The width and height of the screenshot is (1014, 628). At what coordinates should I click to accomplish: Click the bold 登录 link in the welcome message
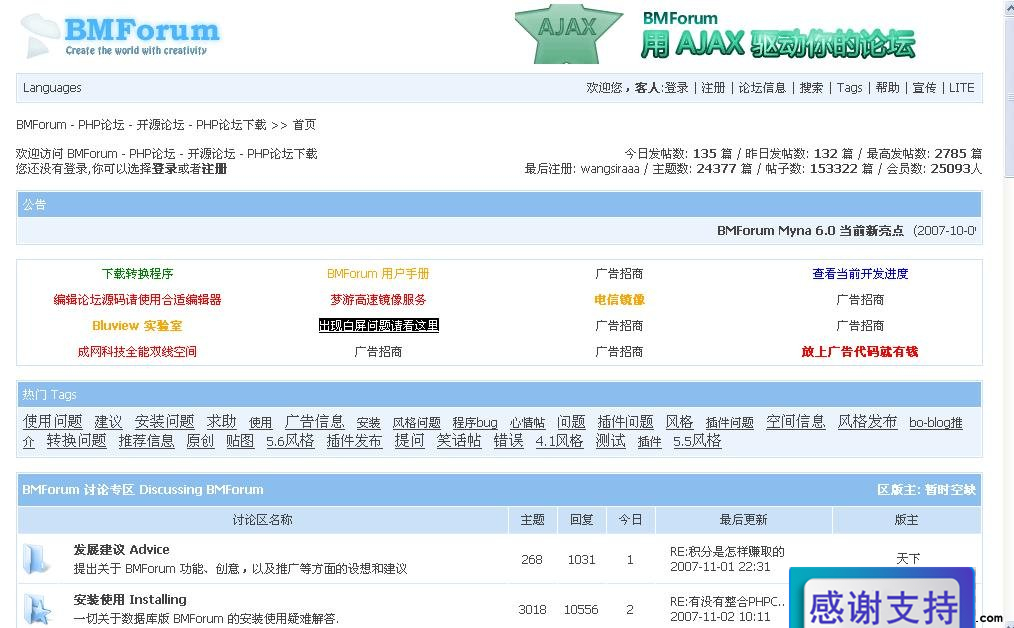pyautogui.click(x=164, y=169)
